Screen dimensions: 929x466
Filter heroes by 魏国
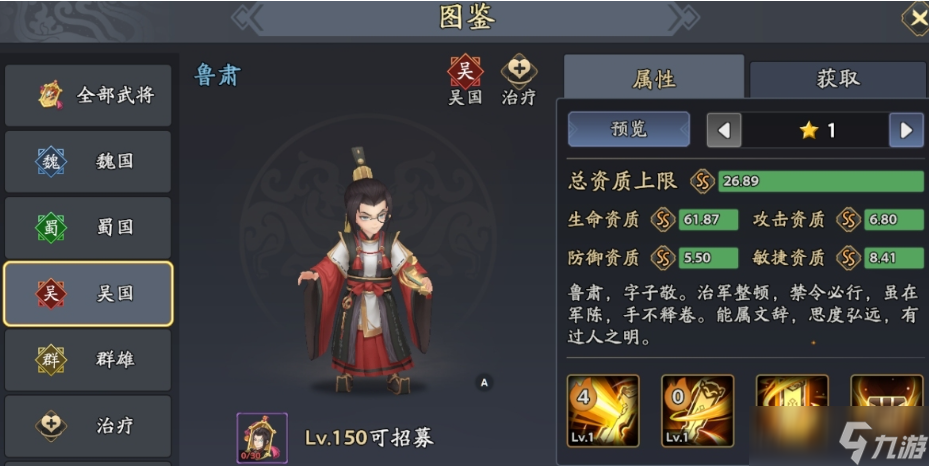[88, 162]
